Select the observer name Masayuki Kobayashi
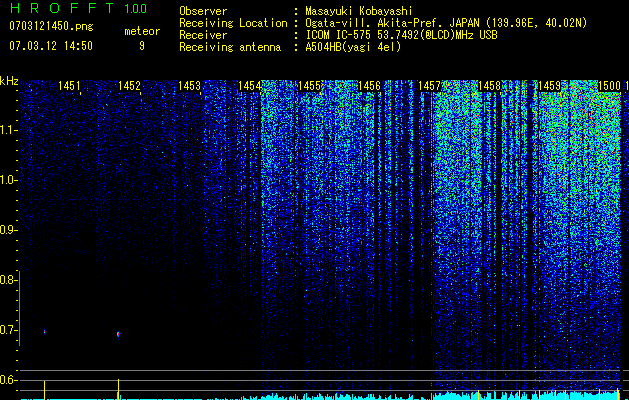 click(x=359, y=11)
